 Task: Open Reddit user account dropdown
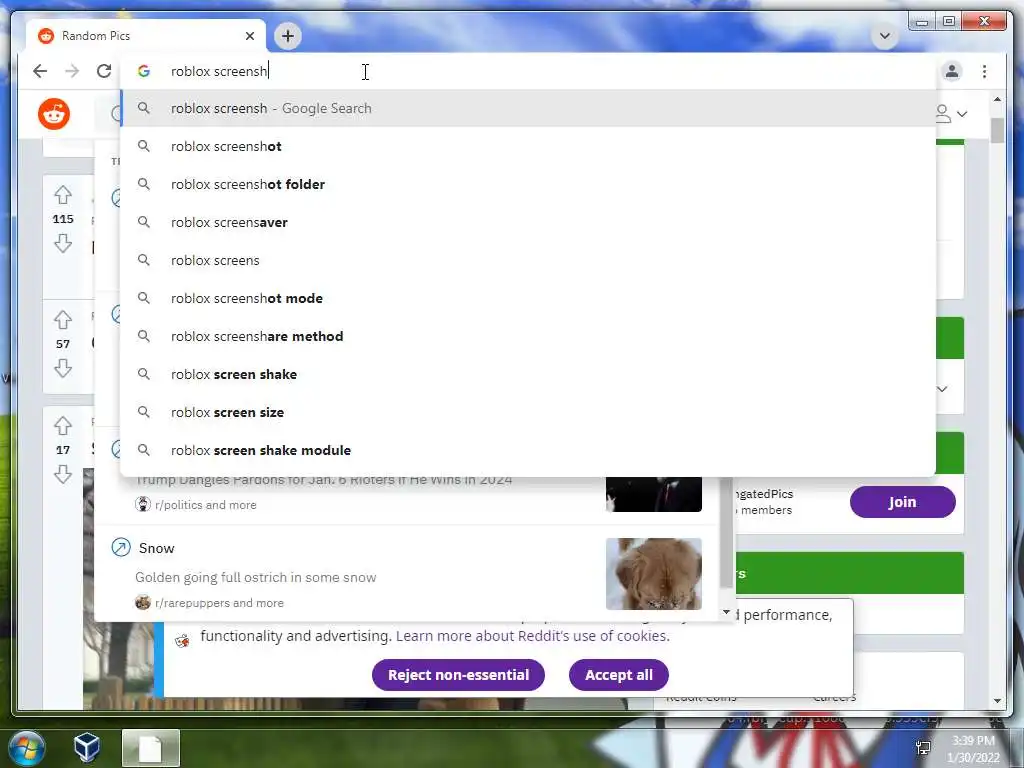pyautogui.click(x=952, y=114)
